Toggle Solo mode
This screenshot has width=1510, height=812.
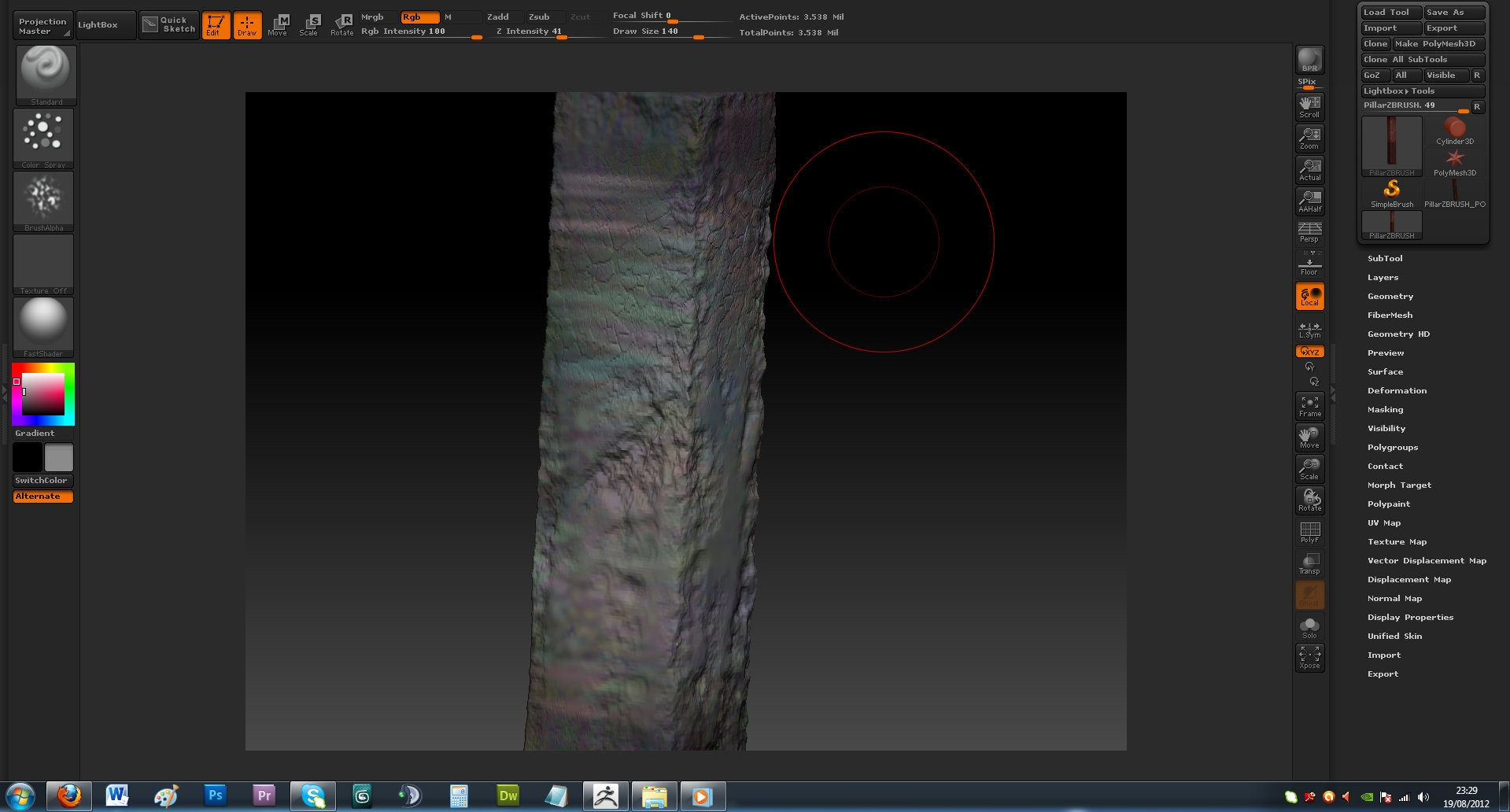1309,626
